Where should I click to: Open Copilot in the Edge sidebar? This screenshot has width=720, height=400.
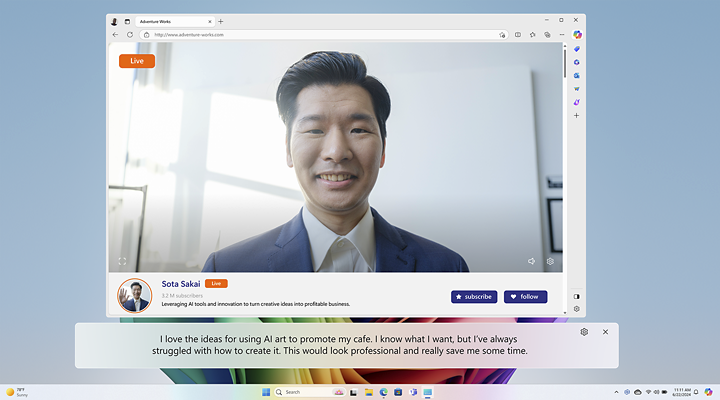coord(577,35)
